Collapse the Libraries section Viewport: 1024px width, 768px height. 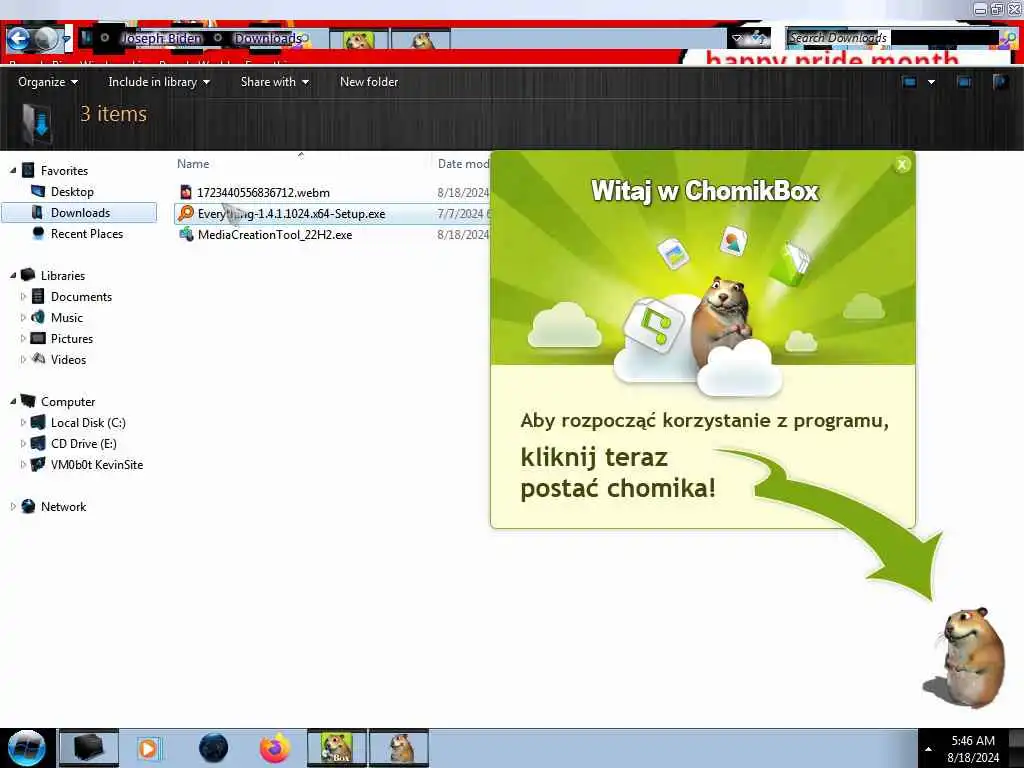[13, 276]
